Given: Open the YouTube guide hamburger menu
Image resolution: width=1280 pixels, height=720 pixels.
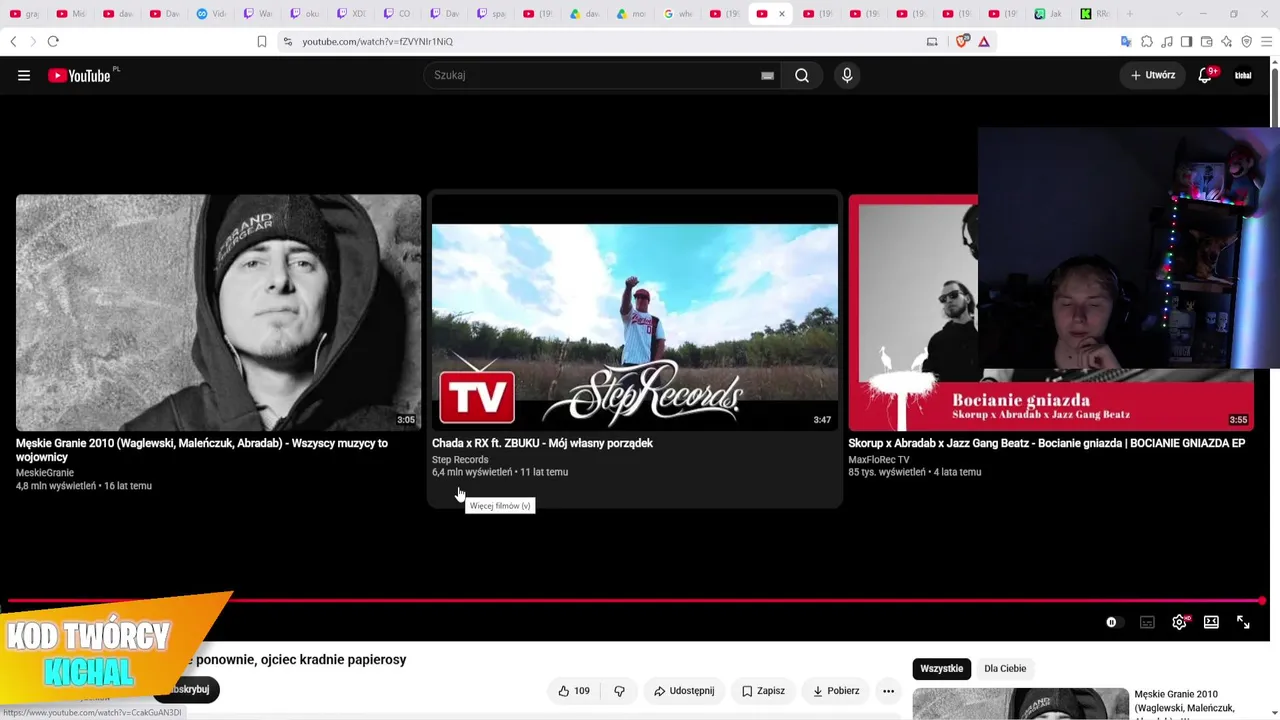Looking at the screenshot, I should click(24, 75).
